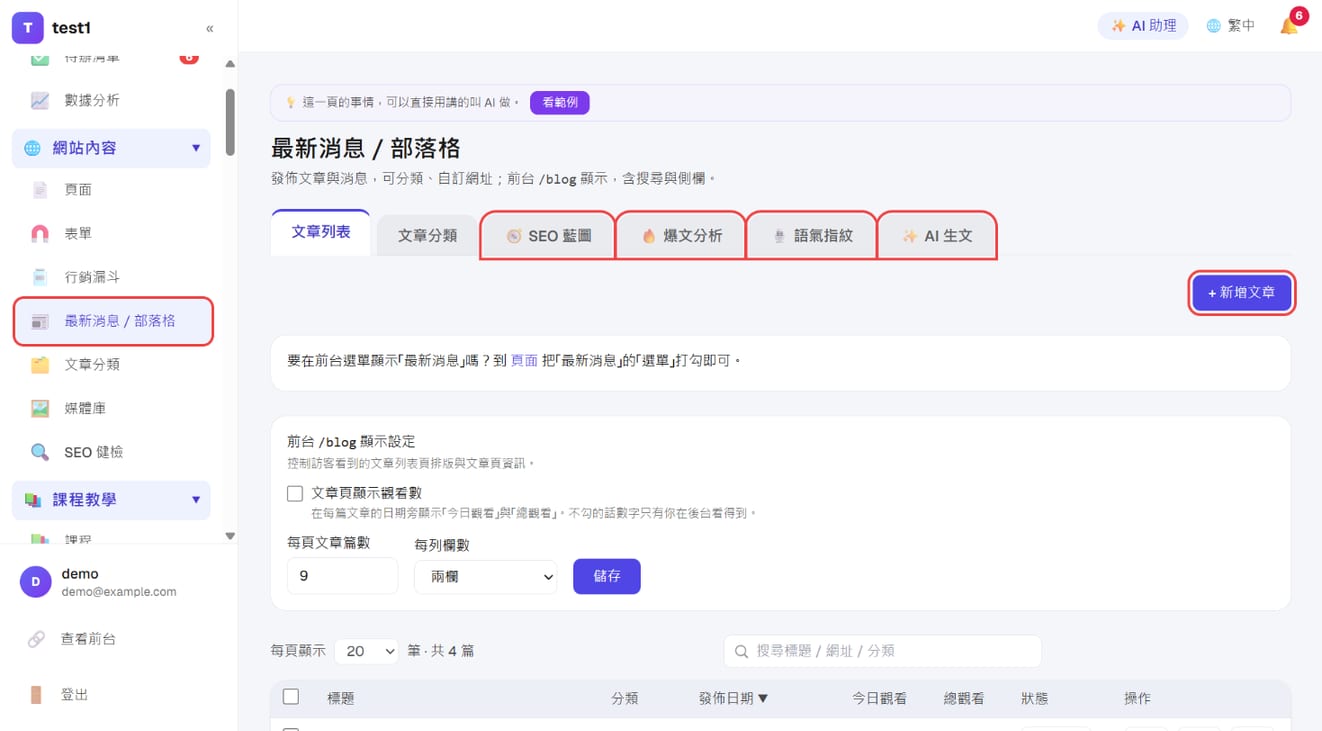Open the AI 生文 tab

[x=937, y=236]
